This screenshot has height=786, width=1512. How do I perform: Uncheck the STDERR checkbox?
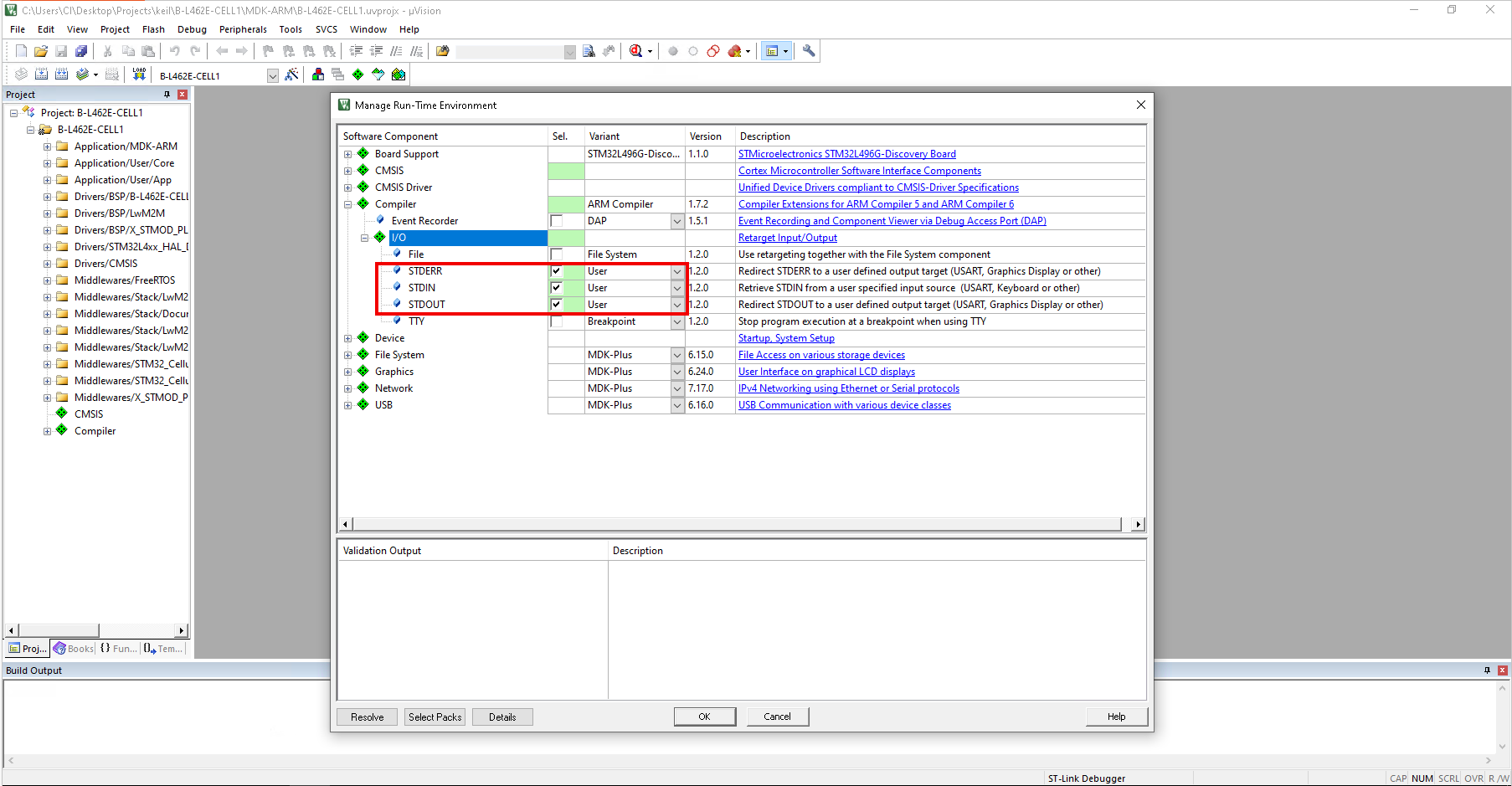pos(556,271)
